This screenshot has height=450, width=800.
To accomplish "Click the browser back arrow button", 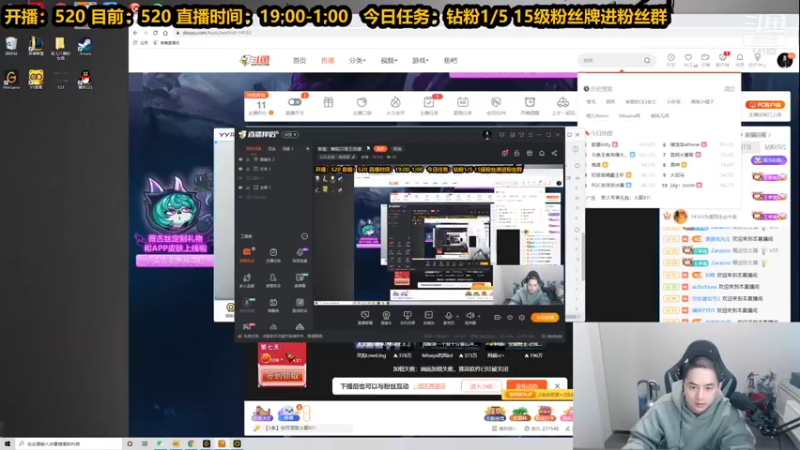I will point(135,33).
